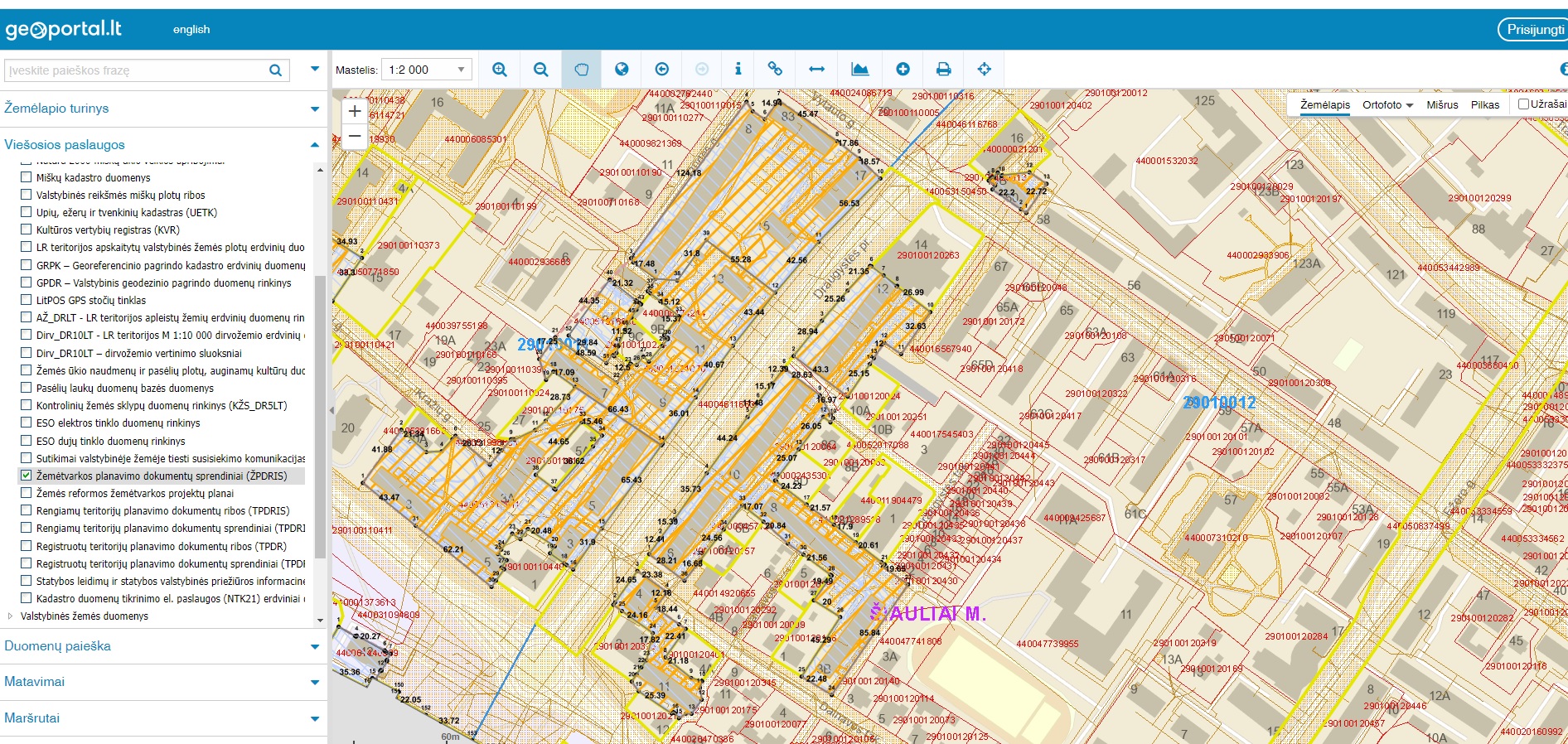Uncheck Žemėtvarkos planavimo dokumentų sprendiniai (ŽPDRIS)
The height and width of the screenshot is (744, 1568).
coord(27,476)
